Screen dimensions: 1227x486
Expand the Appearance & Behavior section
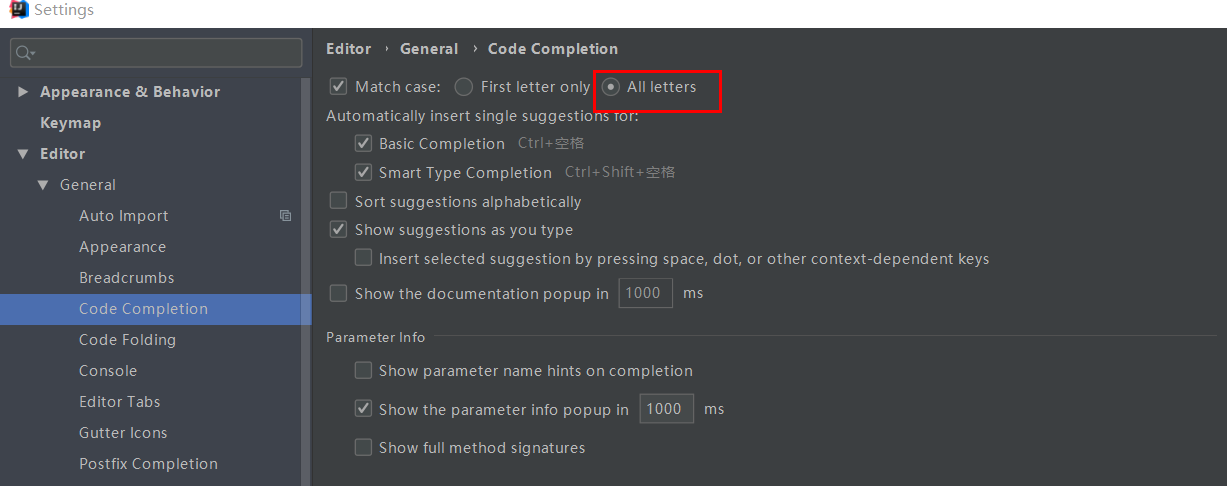[23, 91]
